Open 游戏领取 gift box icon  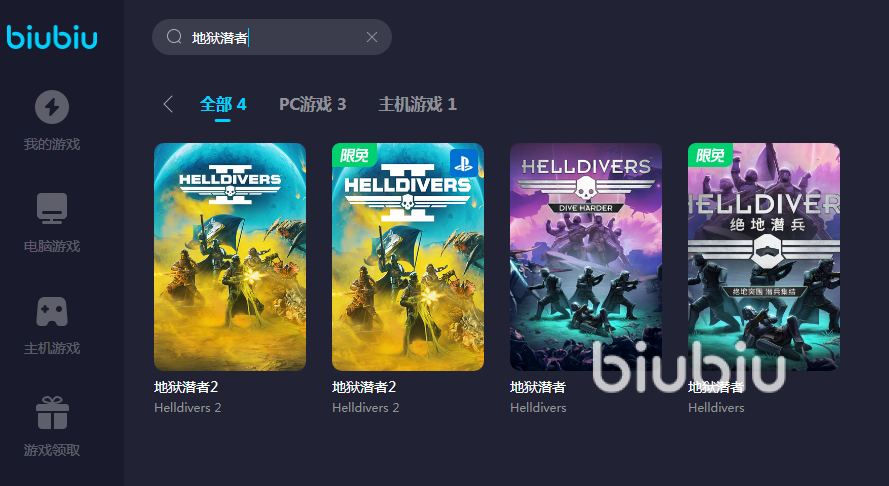pos(52,413)
